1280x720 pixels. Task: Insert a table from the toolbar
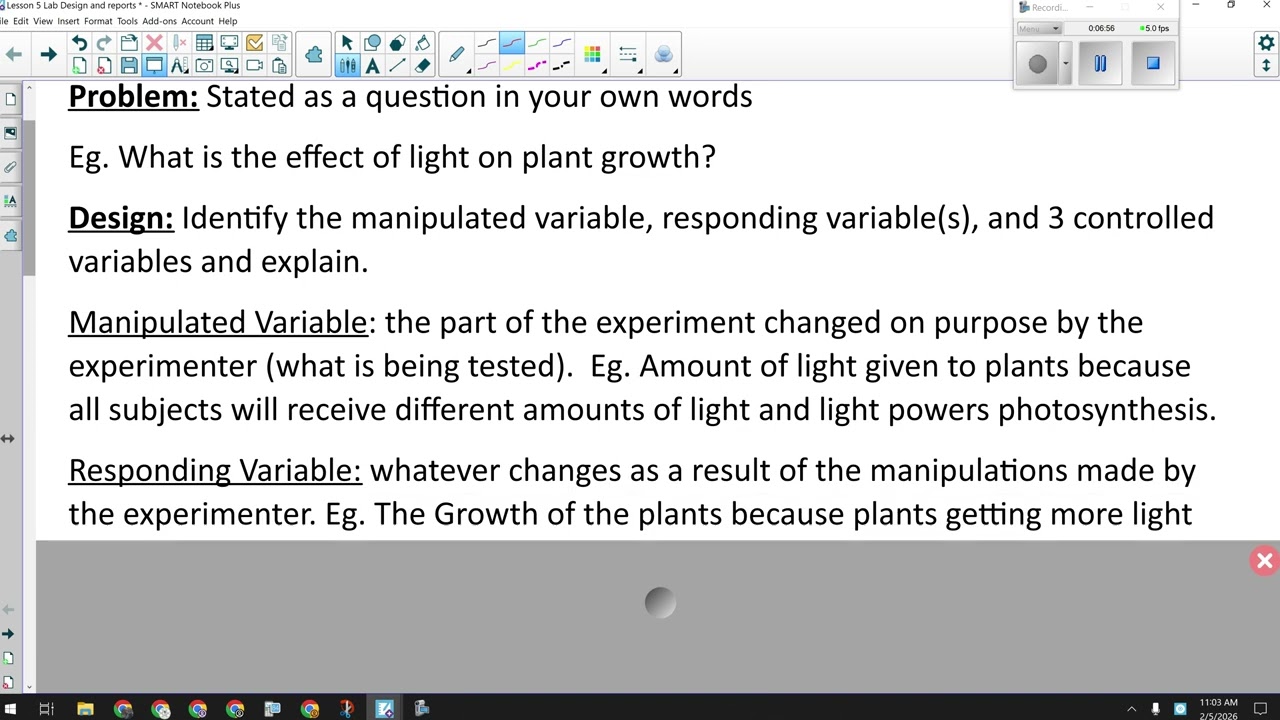pos(204,43)
